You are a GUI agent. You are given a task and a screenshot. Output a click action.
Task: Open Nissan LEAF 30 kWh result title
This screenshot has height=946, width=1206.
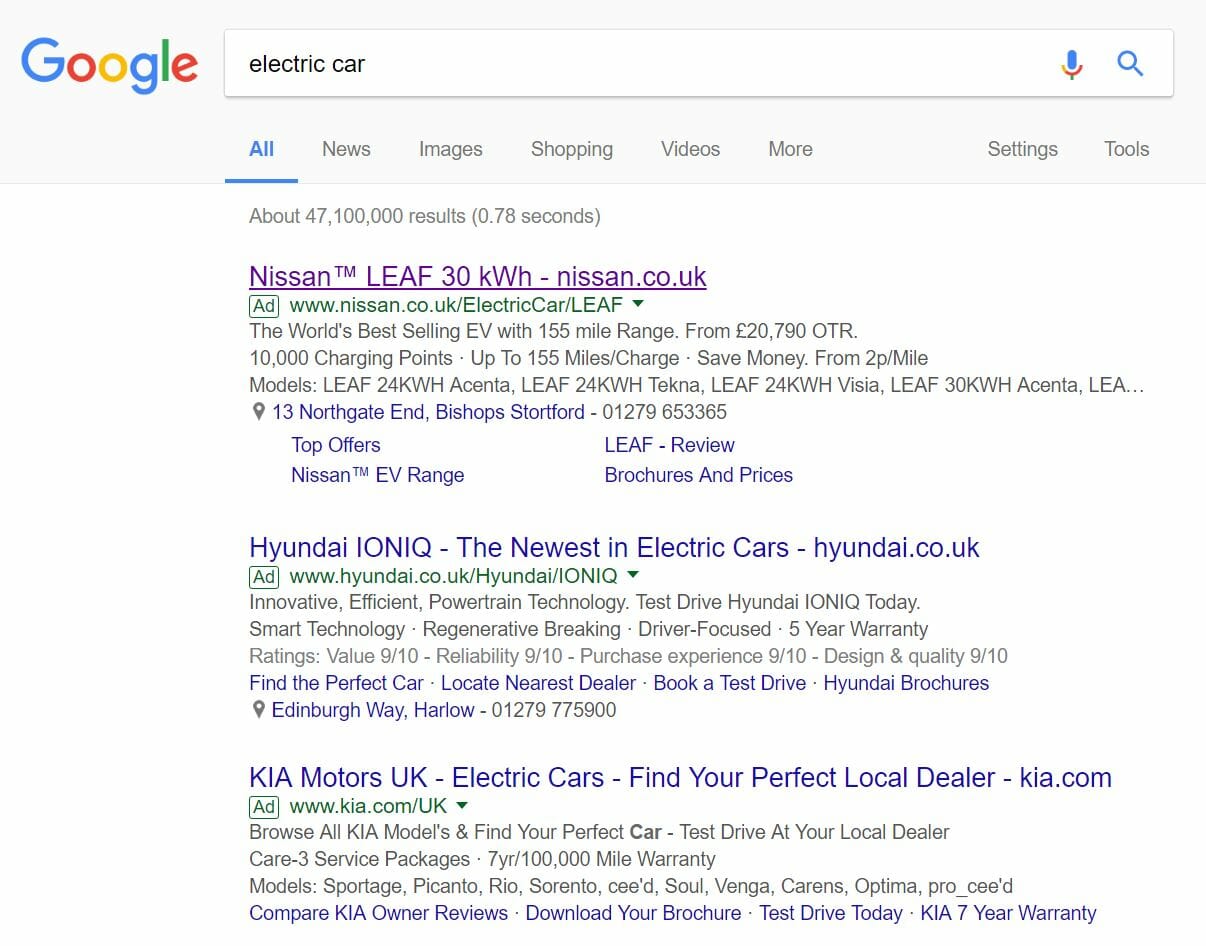(x=478, y=277)
